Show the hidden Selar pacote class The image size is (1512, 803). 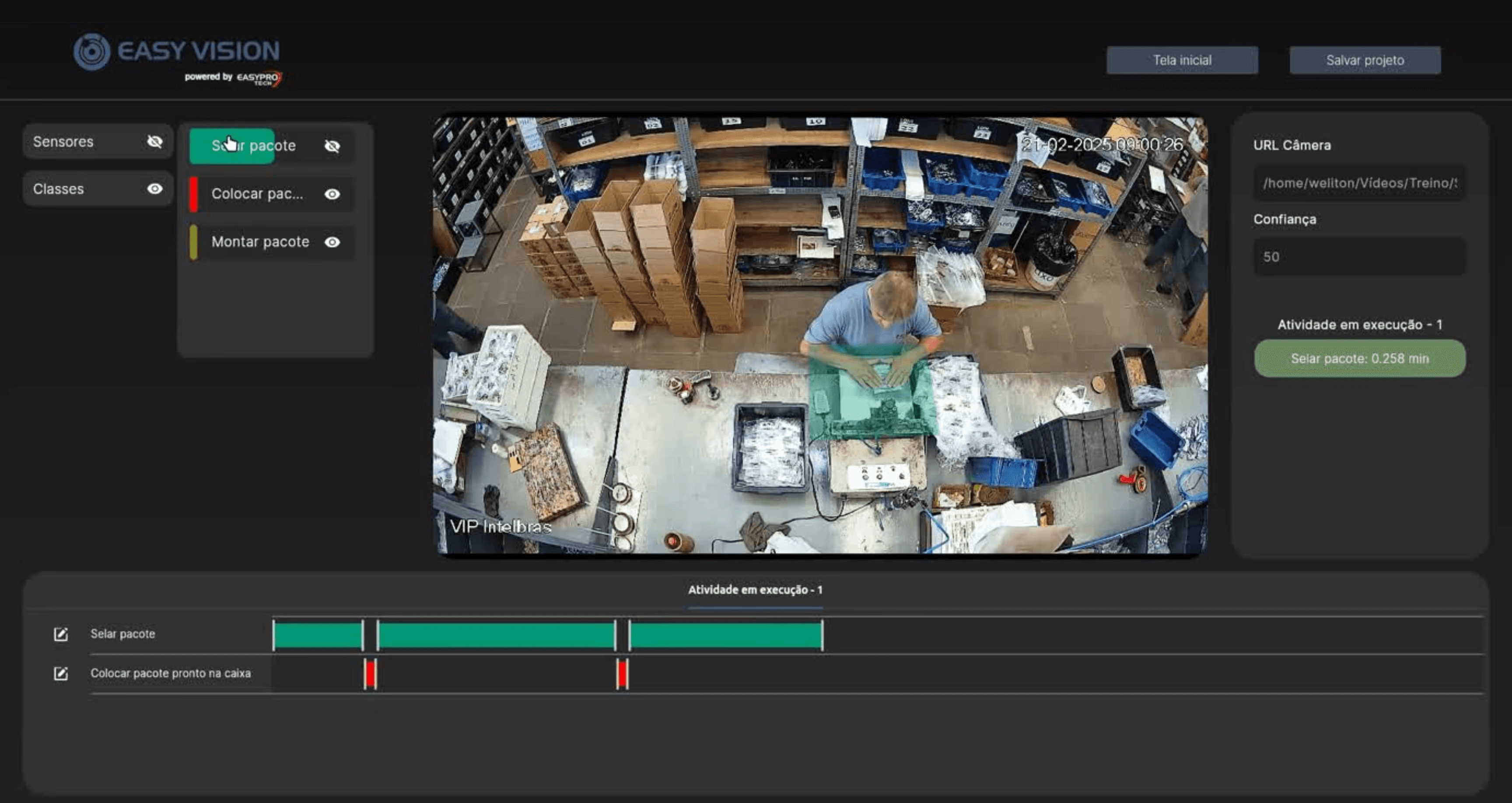coord(332,146)
